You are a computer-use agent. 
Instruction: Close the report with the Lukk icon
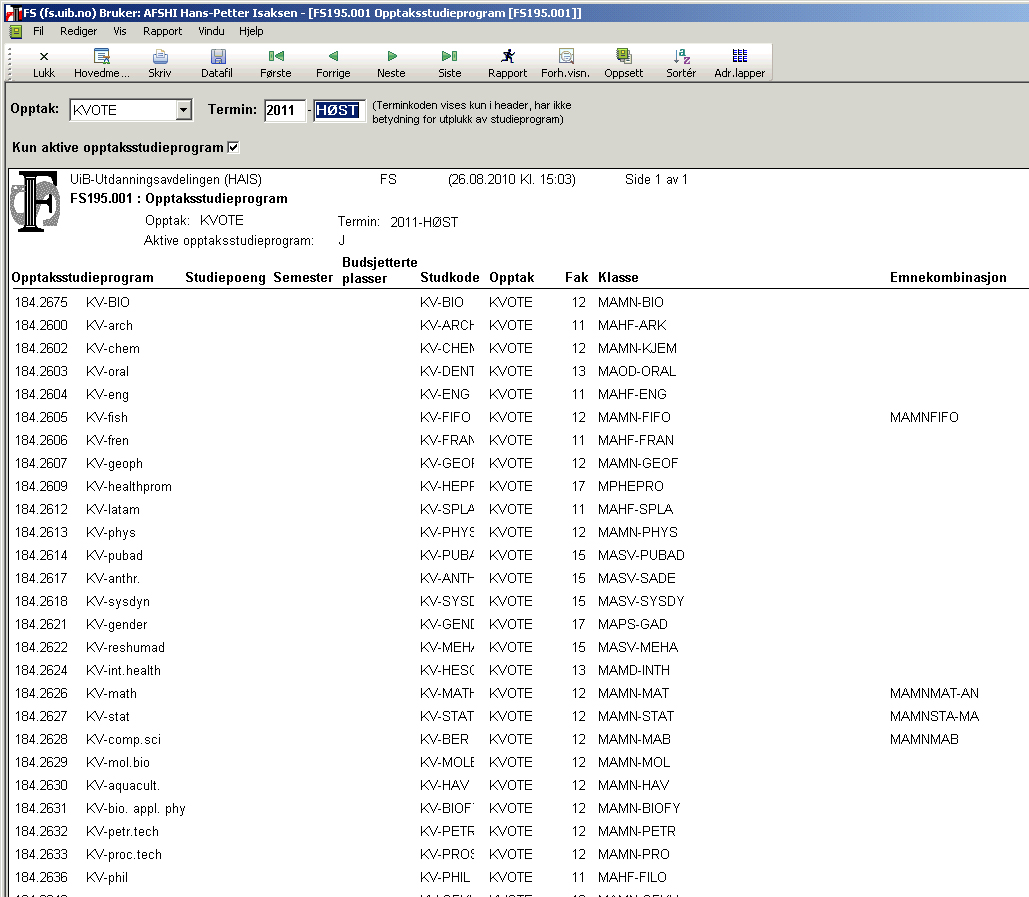44,63
